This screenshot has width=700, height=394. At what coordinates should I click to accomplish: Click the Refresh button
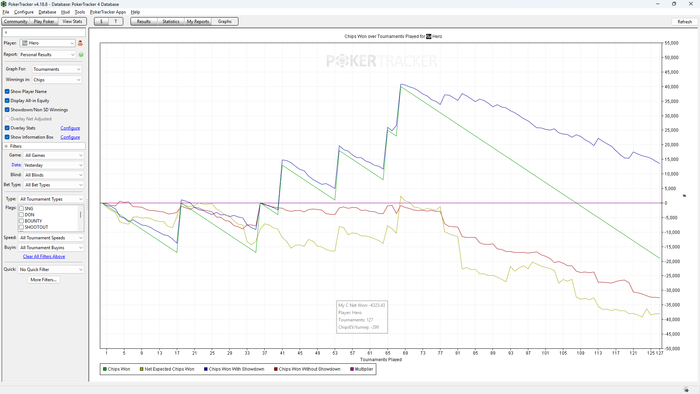684,21
